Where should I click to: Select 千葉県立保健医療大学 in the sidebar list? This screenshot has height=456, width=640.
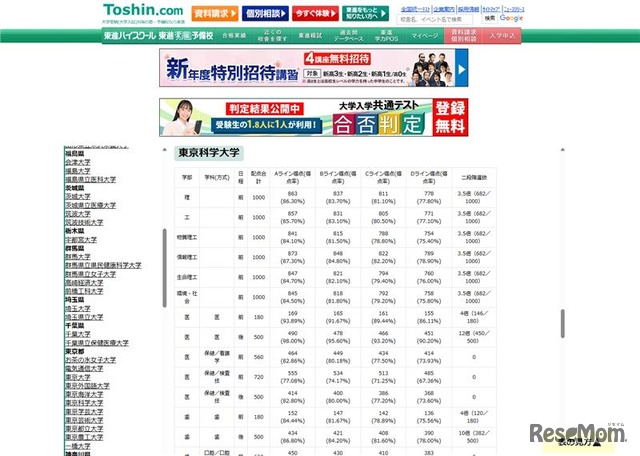[97, 343]
